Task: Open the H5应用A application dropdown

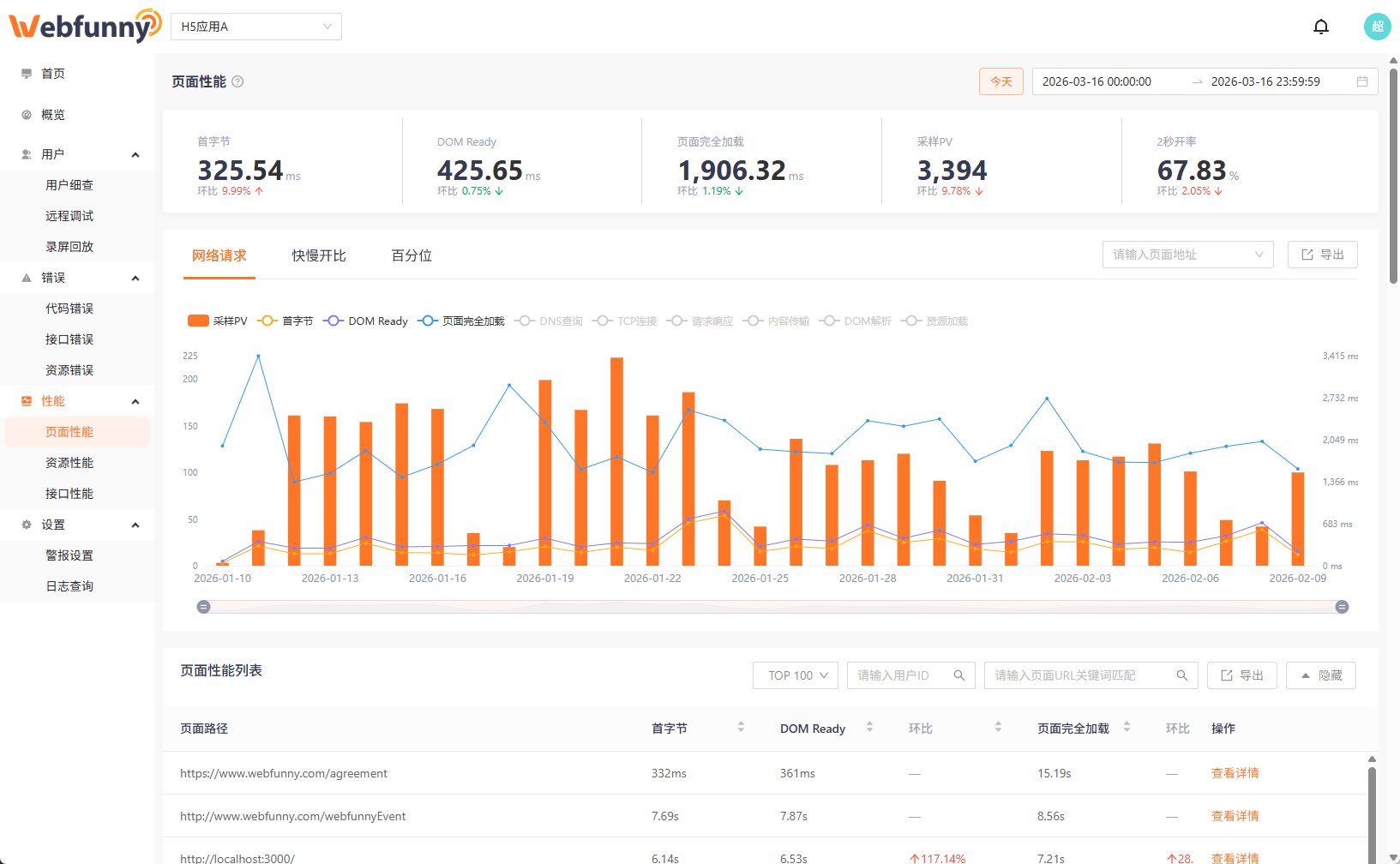Action: [255, 27]
